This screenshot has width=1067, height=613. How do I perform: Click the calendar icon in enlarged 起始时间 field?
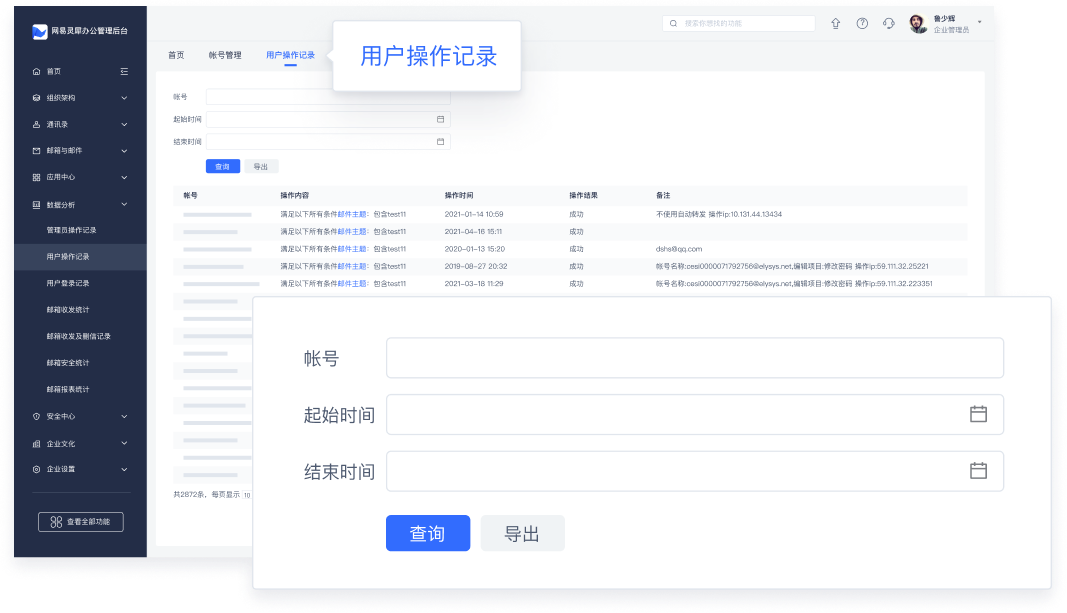pyautogui.click(x=978, y=414)
